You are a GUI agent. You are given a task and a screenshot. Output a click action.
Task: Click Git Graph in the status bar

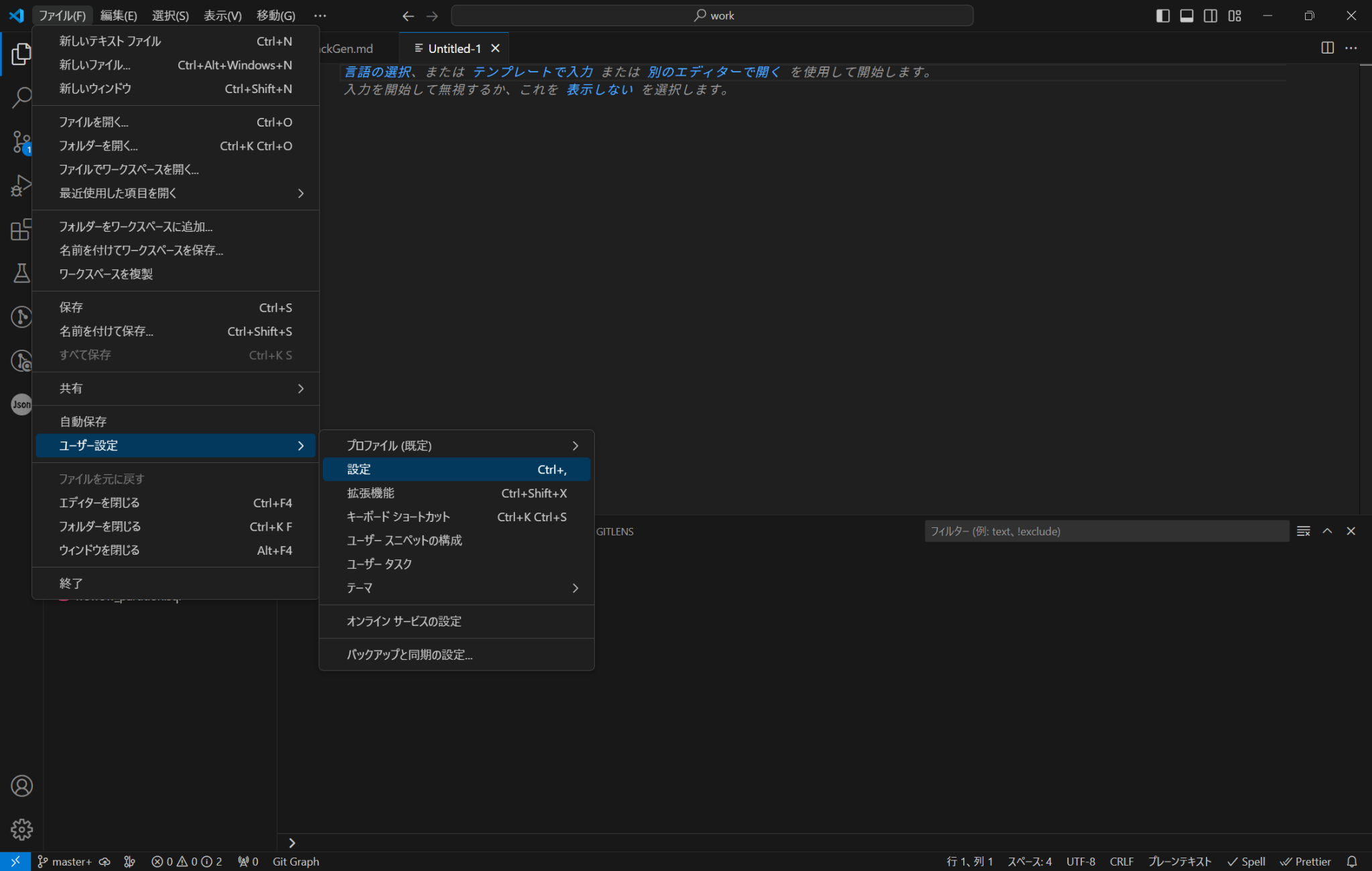click(x=295, y=861)
